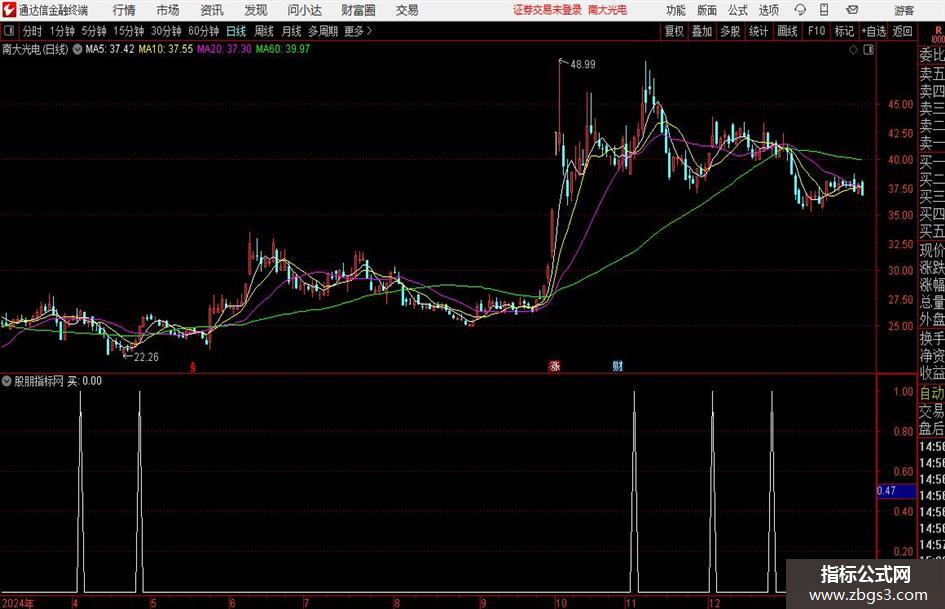Toggle the side panel icon at chart top-right
The image size is (945, 609).
[868, 50]
